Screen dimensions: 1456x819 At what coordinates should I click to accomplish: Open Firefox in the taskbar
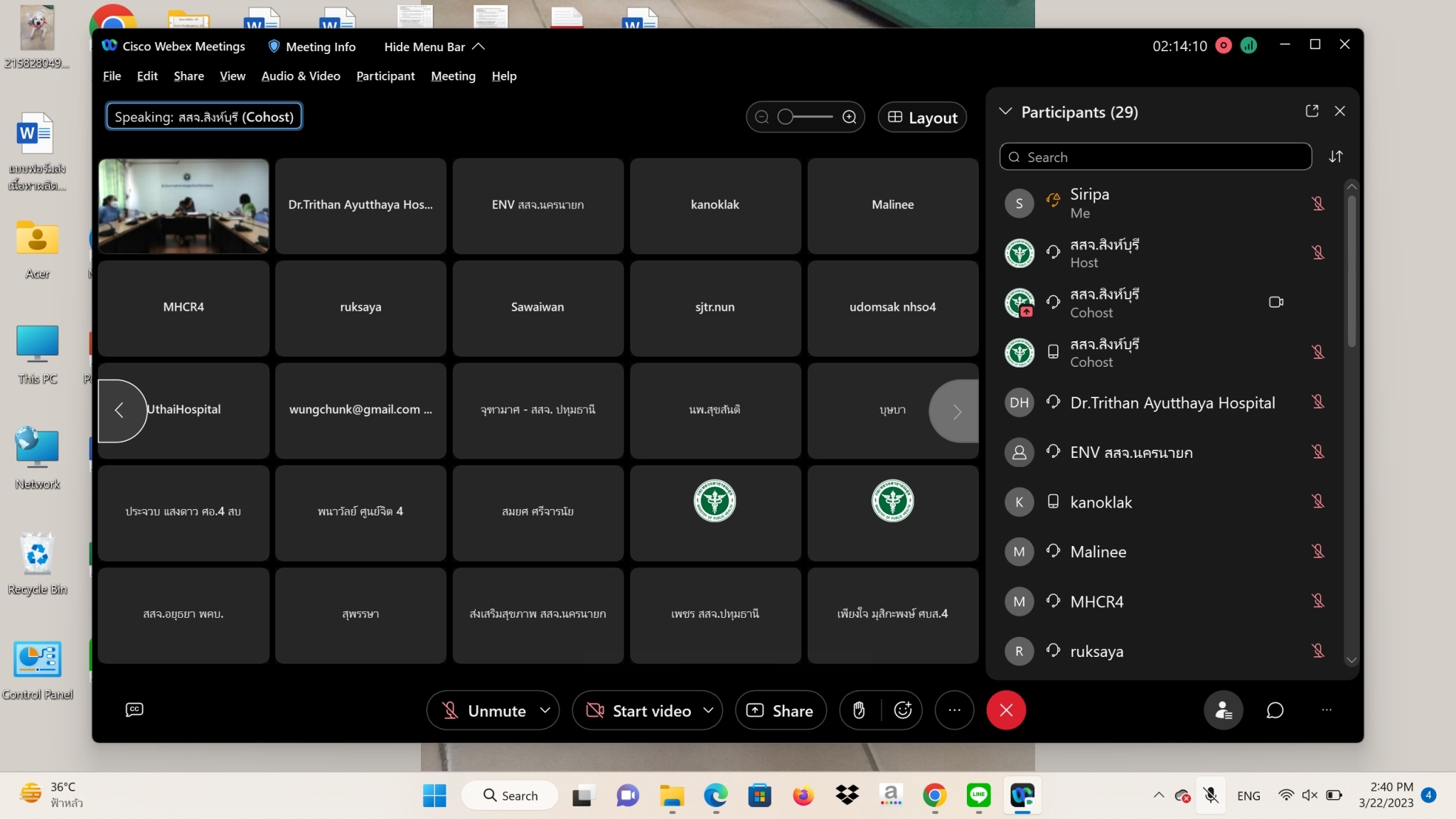pos(803,796)
